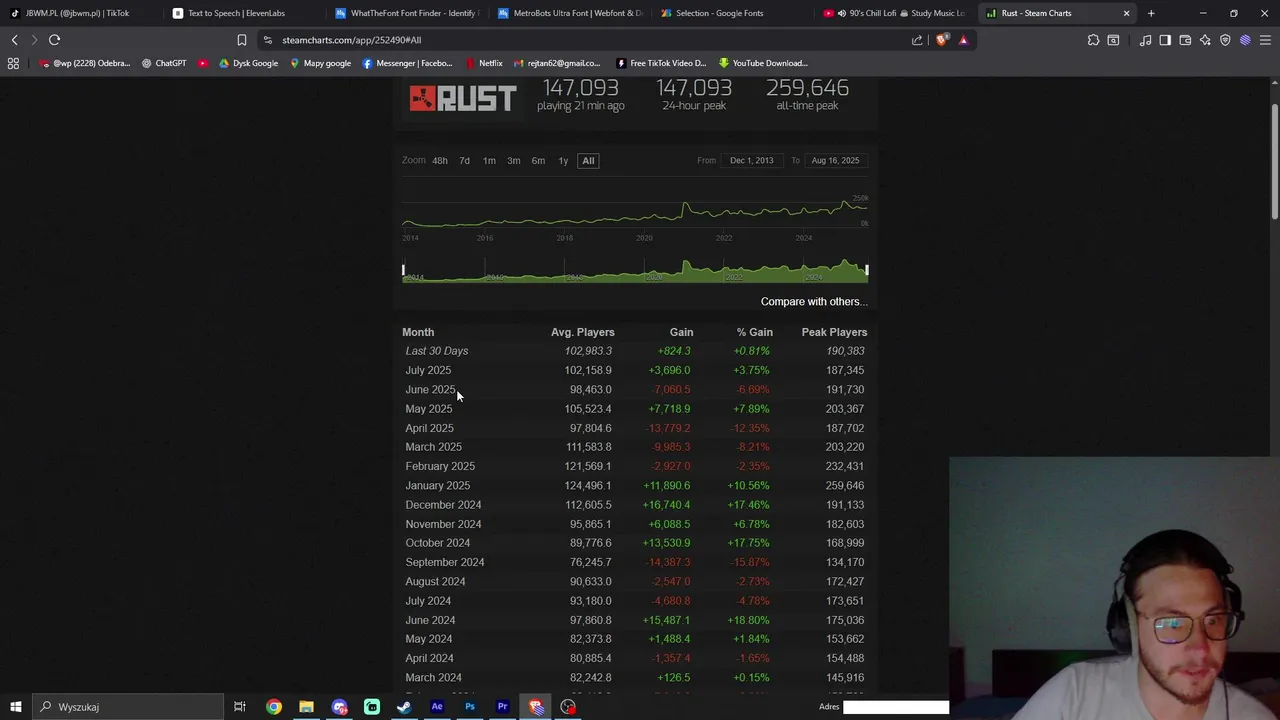This screenshot has width=1280, height=720.
Task: Set chart zoom to 3m
Action: (513, 160)
